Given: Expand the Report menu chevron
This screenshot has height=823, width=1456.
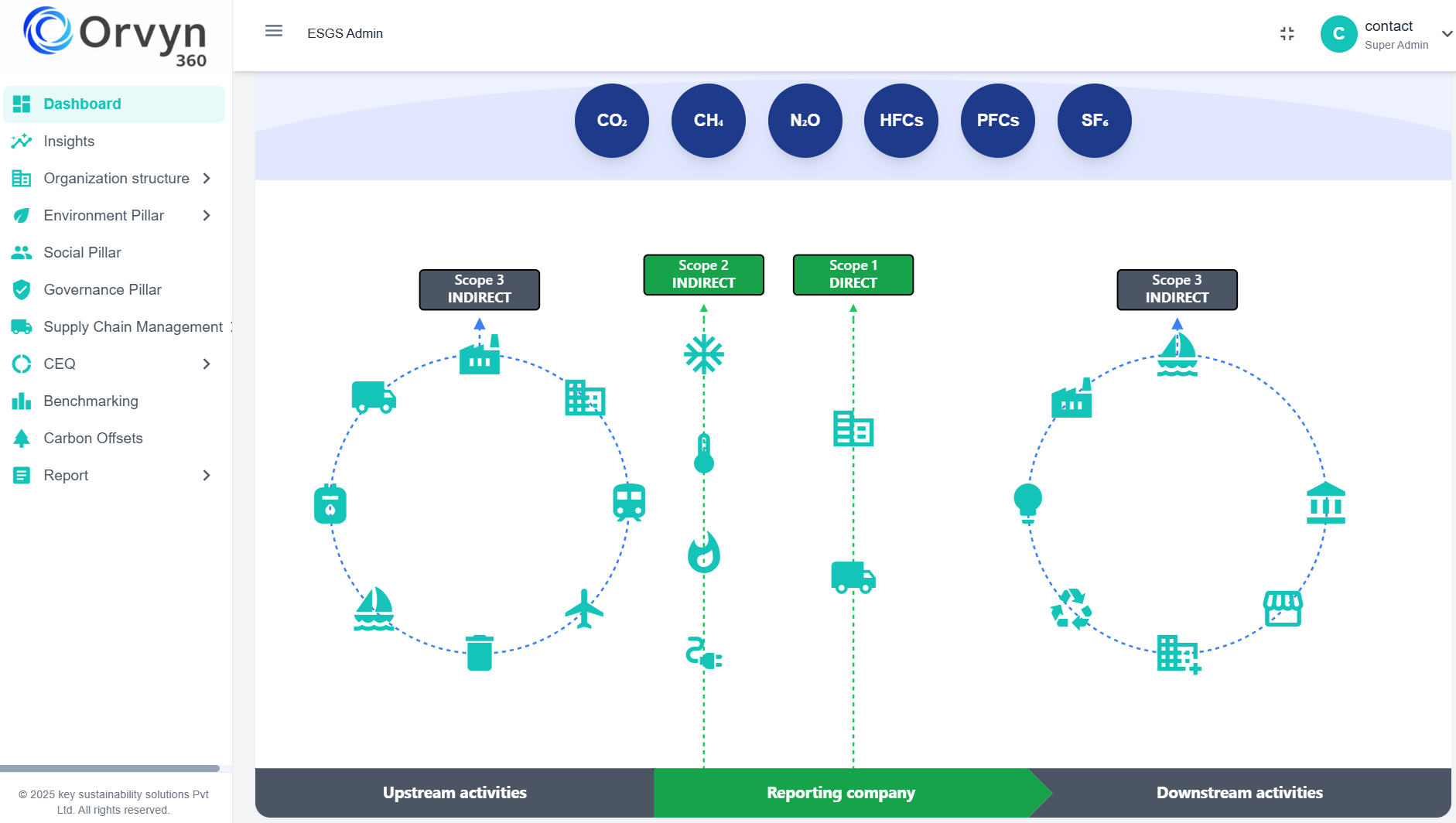Looking at the screenshot, I should pos(207,475).
